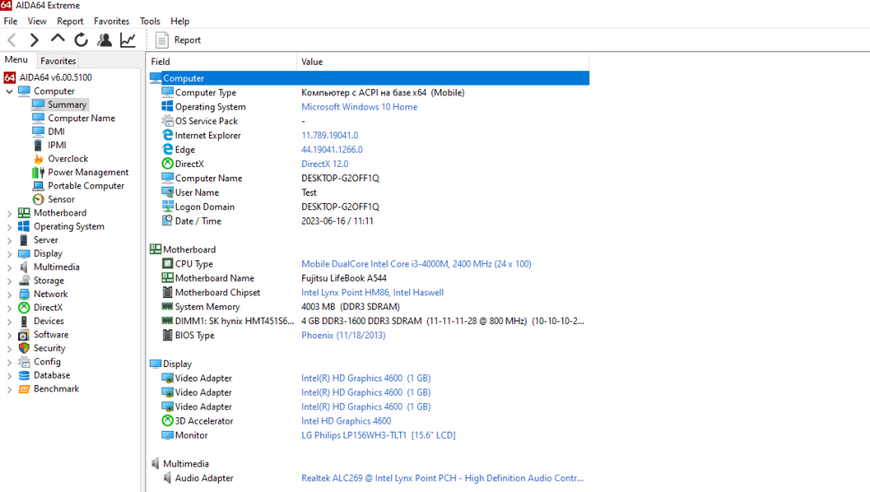Image resolution: width=870 pixels, height=492 pixels.
Task: Click the DirectX Xbox icon in the summary list
Action: click(168, 164)
